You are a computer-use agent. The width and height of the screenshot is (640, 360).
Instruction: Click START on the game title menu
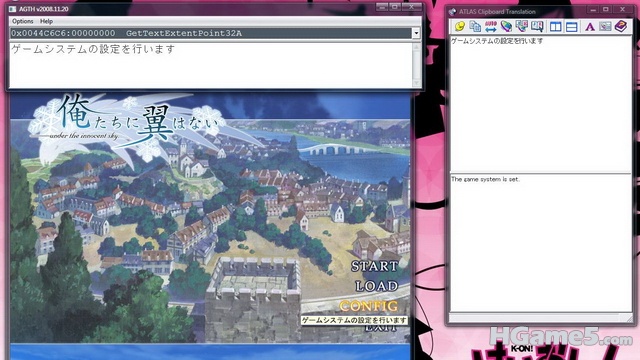pyautogui.click(x=375, y=267)
